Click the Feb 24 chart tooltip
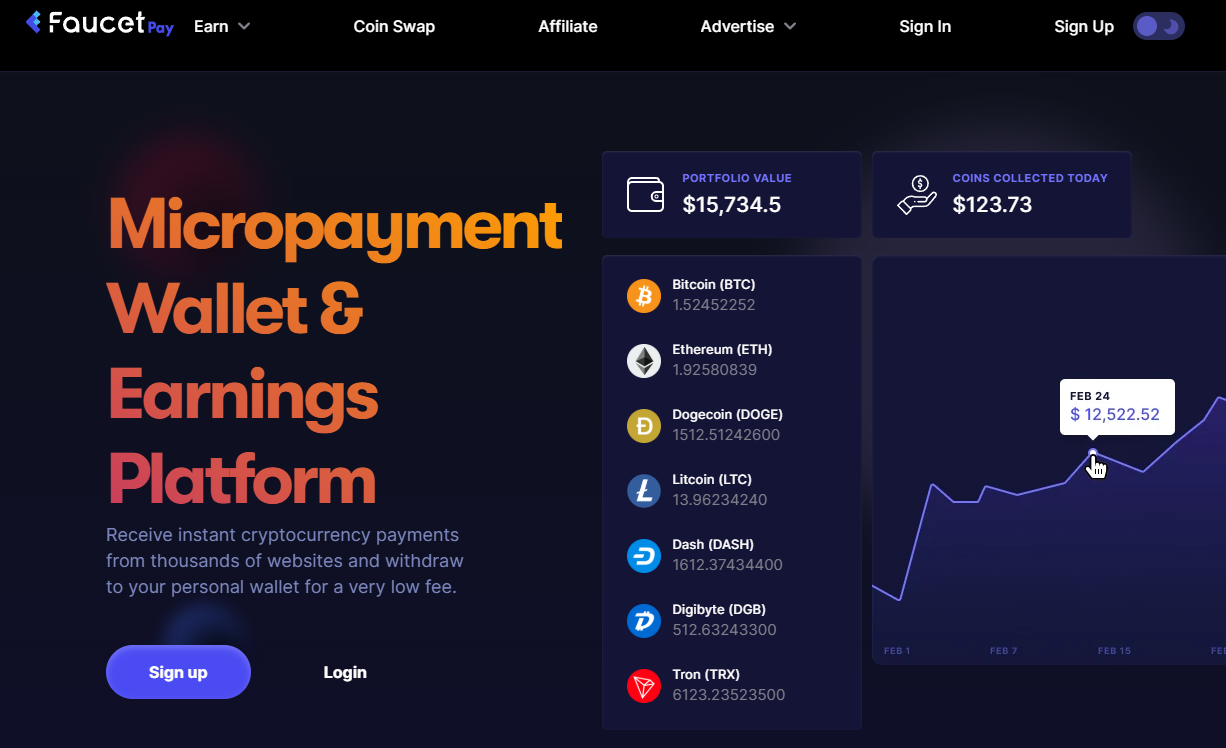 coord(1117,407)
